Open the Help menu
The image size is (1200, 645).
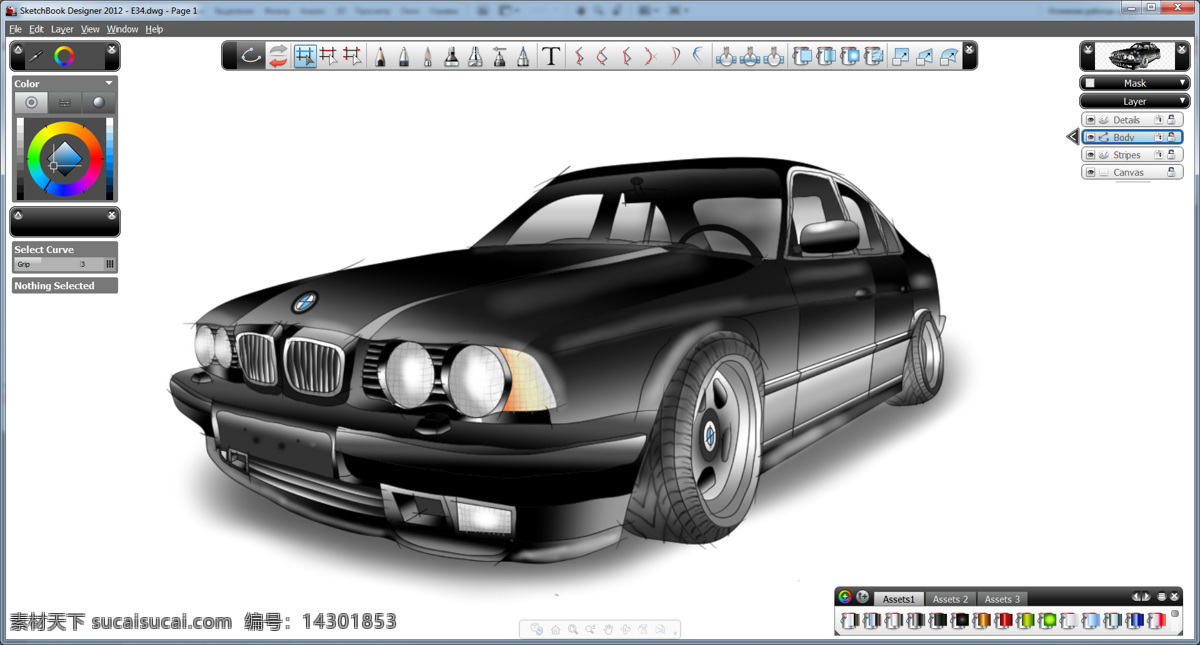coord(154,29)
